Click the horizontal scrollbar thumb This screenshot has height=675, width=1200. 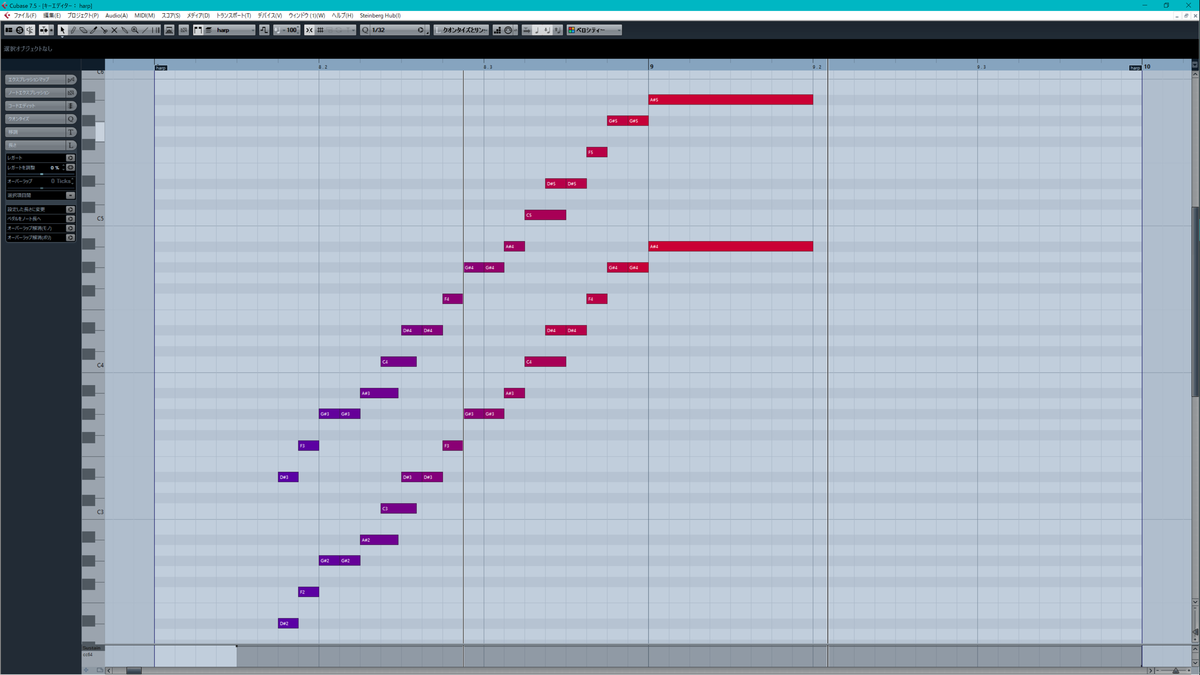pyautogui.click(x=133, y=670)
